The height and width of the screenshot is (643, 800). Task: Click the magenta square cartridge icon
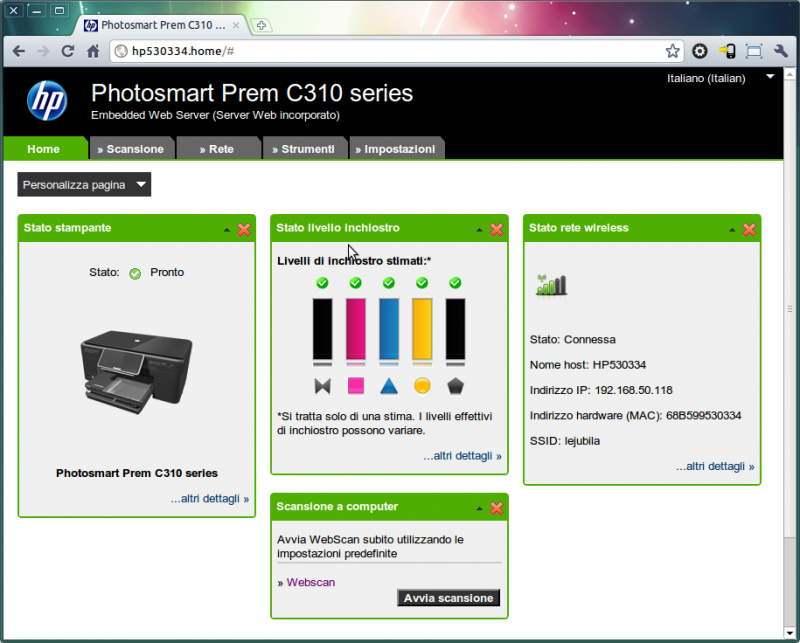click(356, 386)
